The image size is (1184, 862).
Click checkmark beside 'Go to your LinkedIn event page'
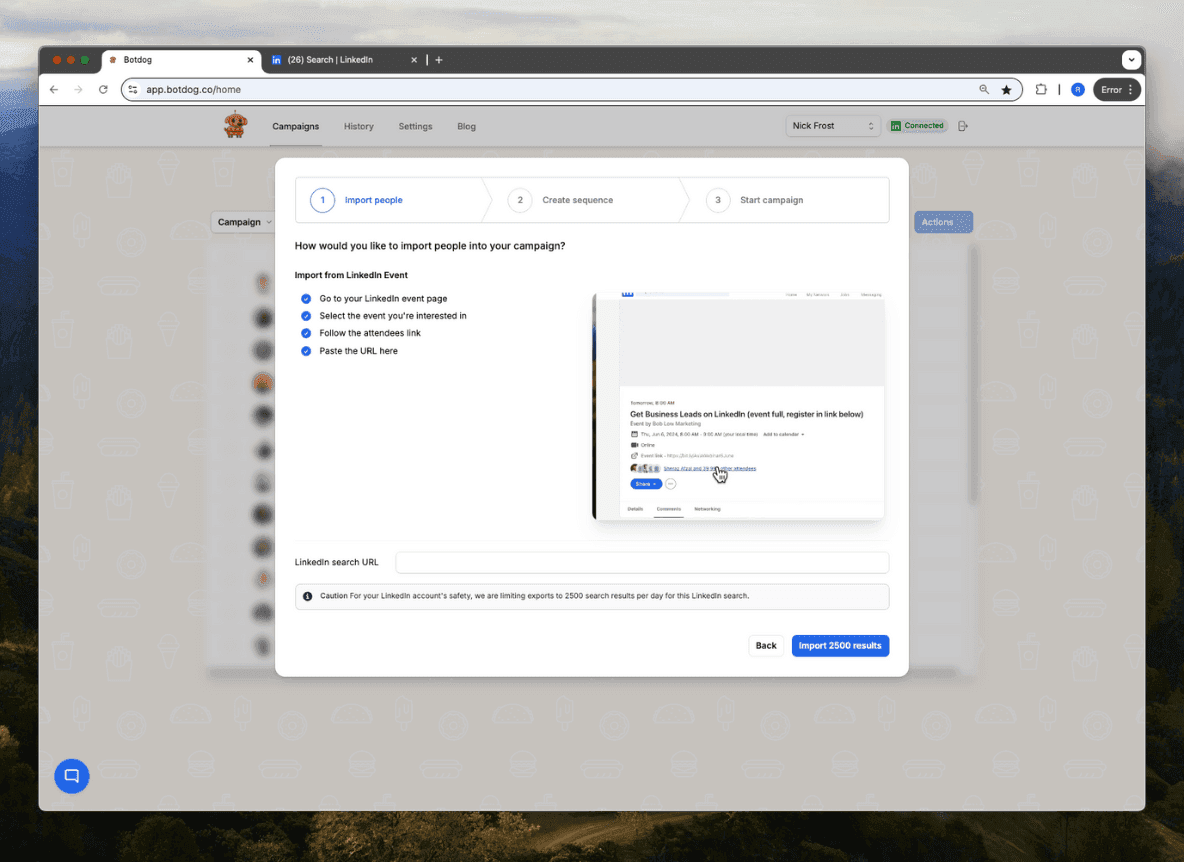coord(306,299)
